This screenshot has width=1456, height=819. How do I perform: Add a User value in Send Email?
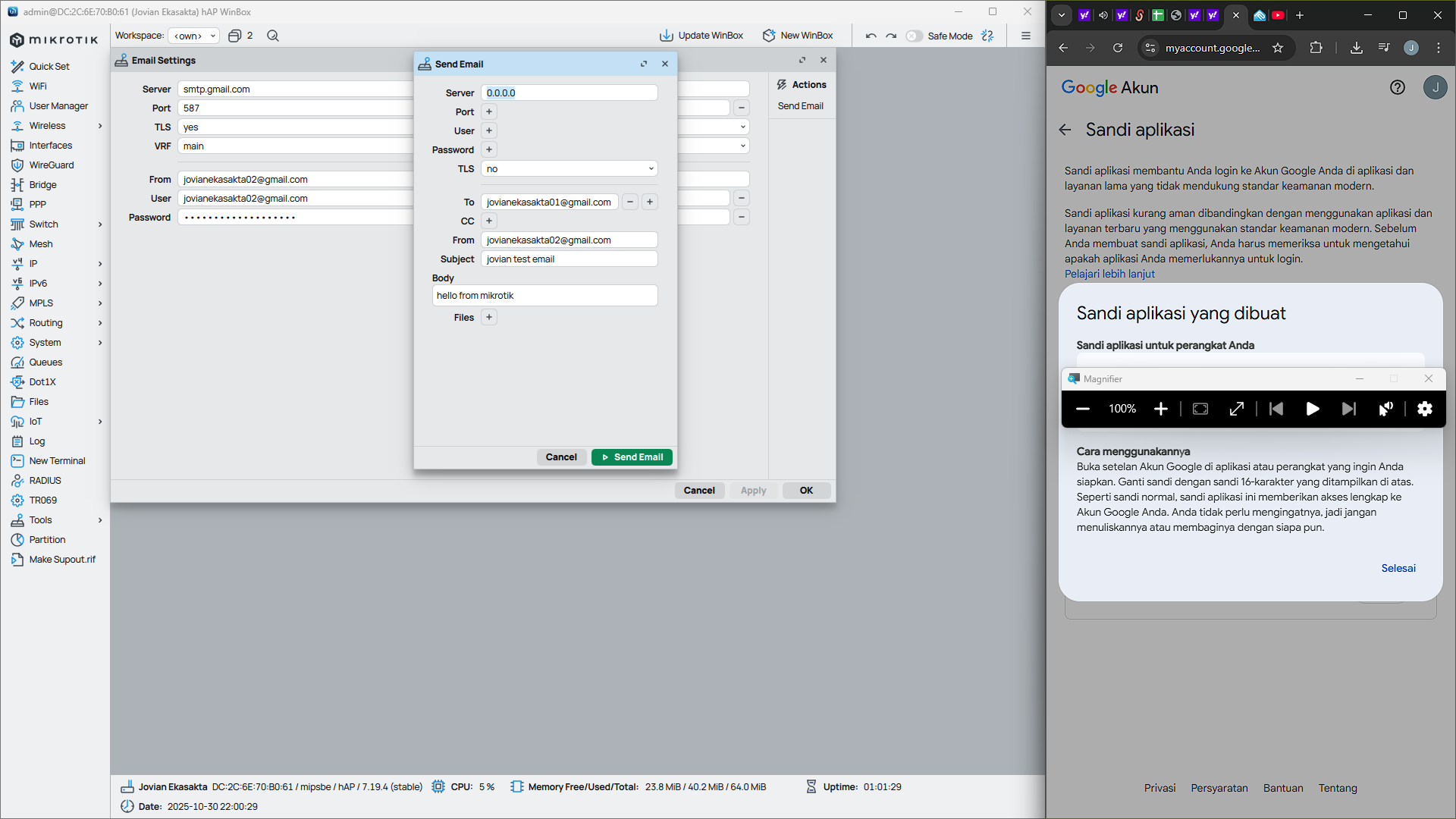(x=489, y=131)
